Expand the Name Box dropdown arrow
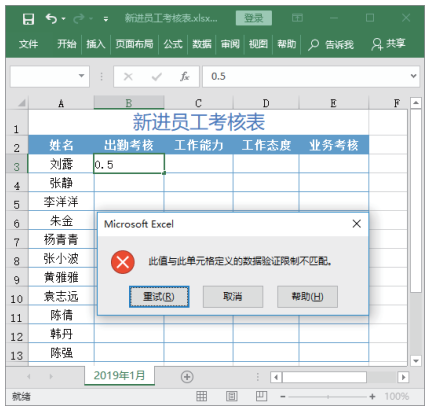 point(81,76)
